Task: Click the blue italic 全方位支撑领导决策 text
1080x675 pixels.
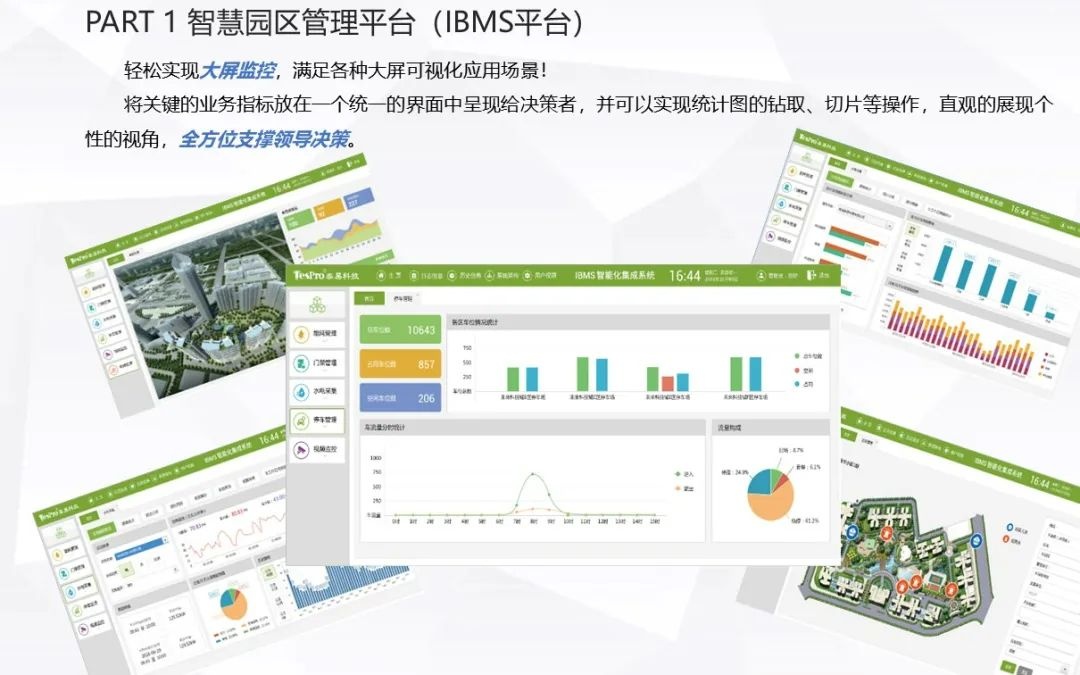Action: pyautogui.click(x=264, y=139)
